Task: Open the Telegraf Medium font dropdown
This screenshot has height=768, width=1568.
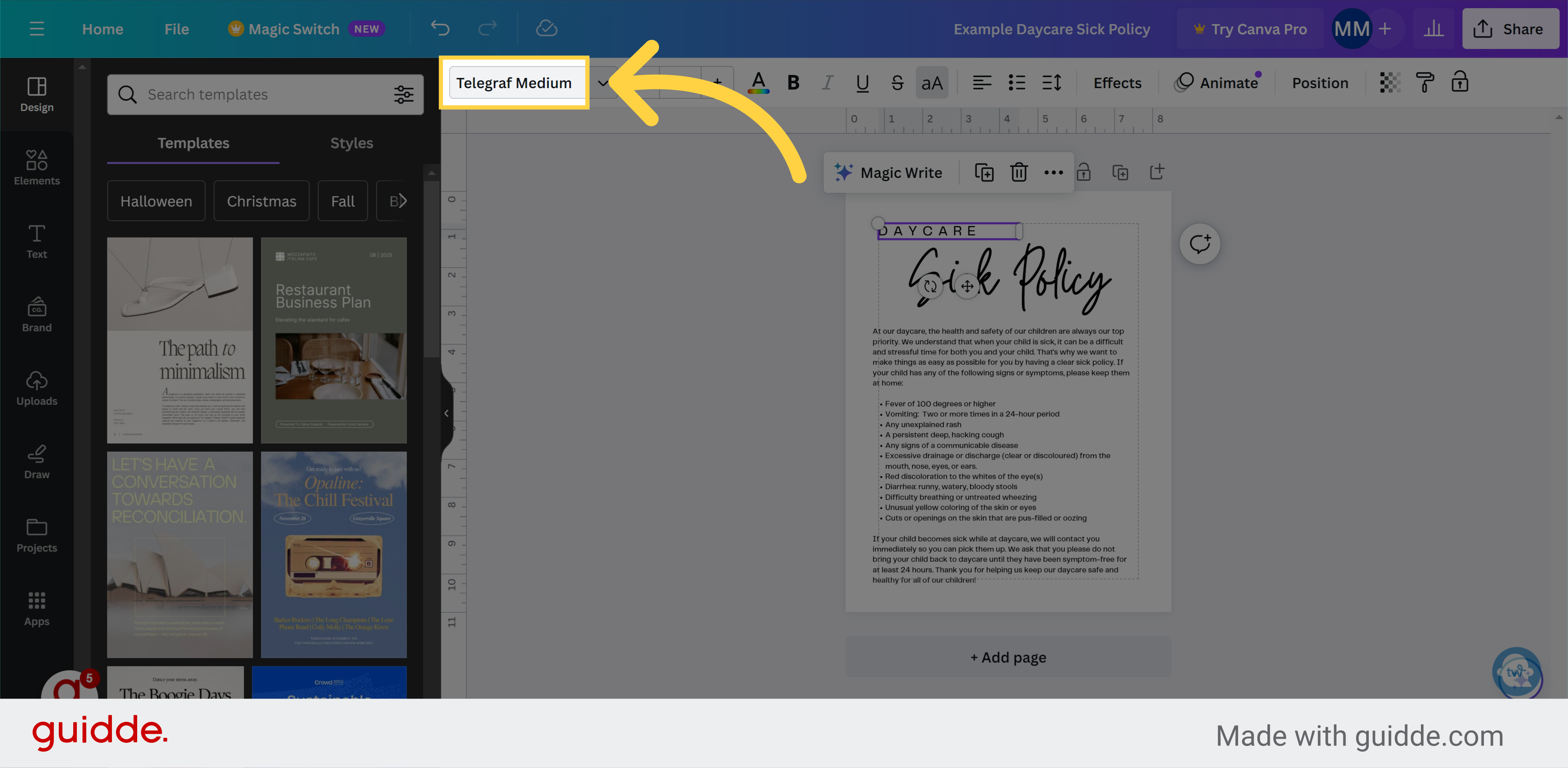Action: pos(516,83)
